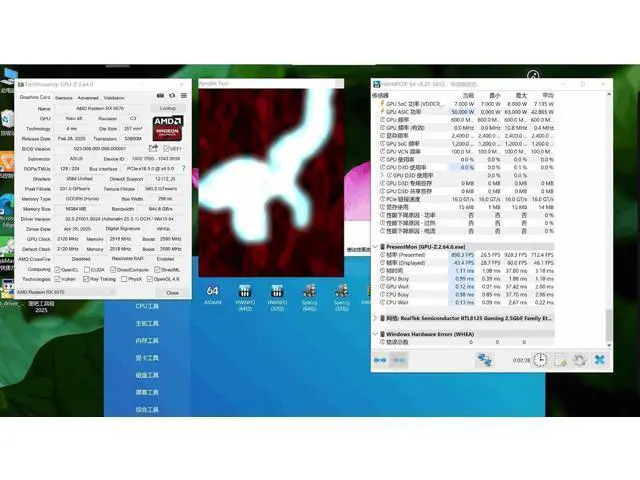The image size is (640, 480).
Task: Toggle the DirectCompute checkbox
Action: [x=113, y=270]
